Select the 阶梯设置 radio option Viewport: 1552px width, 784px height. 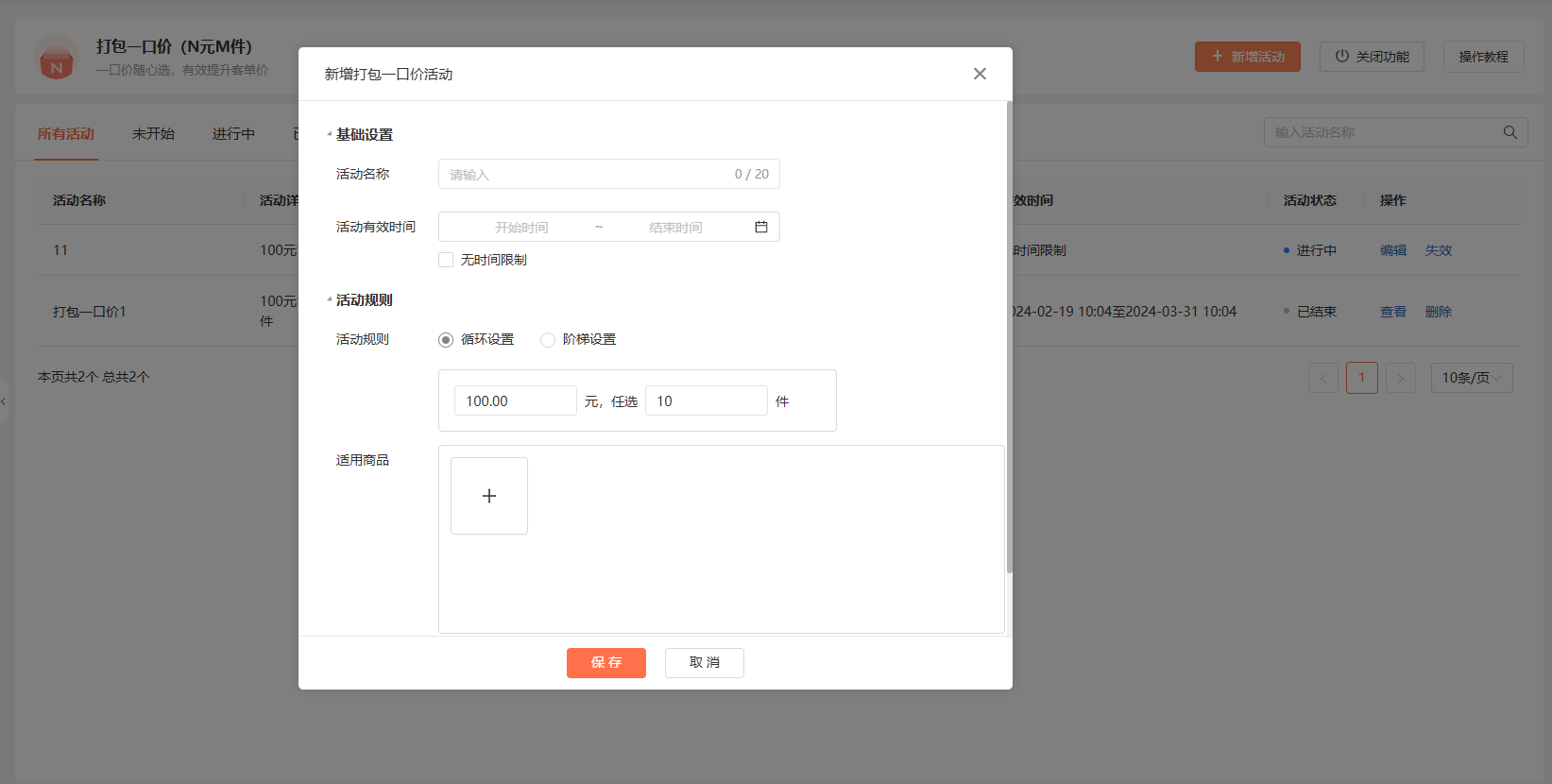point(548,340)
